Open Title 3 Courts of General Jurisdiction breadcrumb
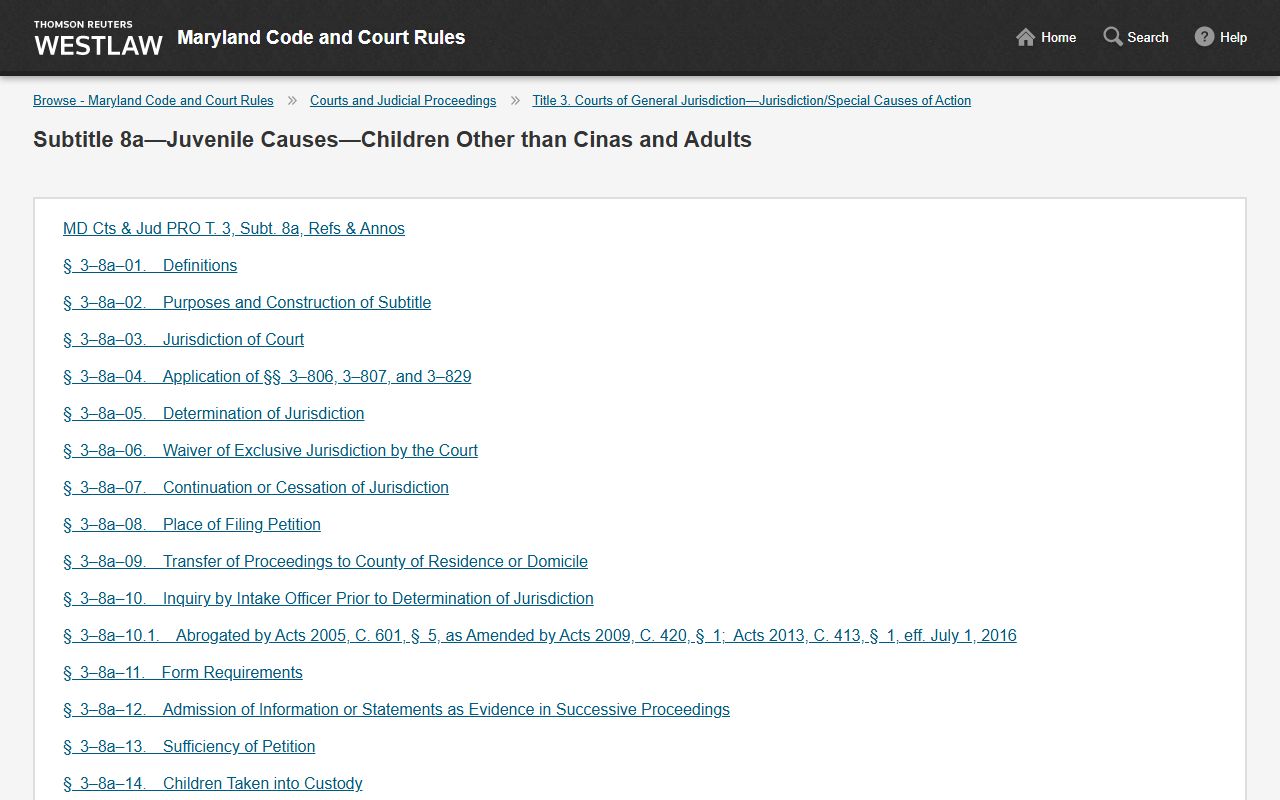The image size is (1280, 800). click(752, 100)
